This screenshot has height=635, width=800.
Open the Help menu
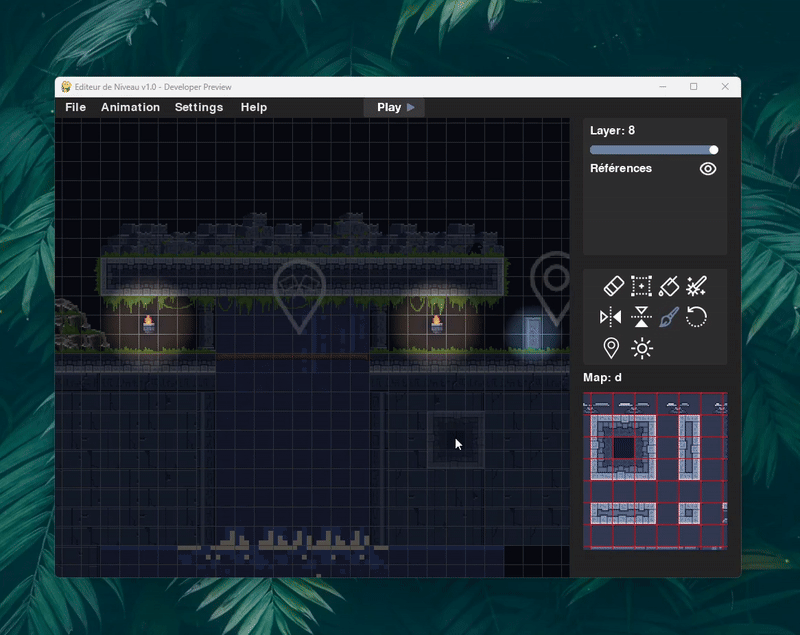point(254,107)
